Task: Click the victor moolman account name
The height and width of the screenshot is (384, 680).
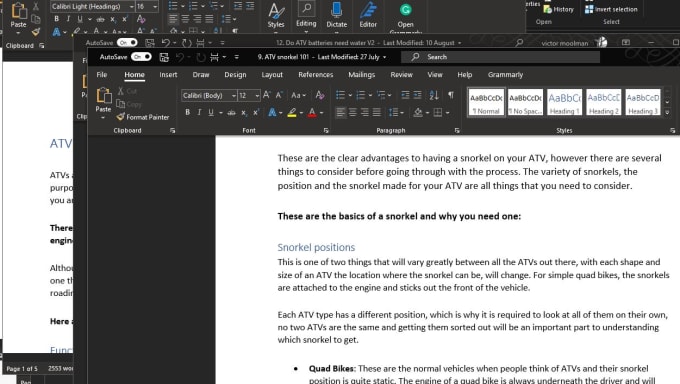Action: coord(565,43)
